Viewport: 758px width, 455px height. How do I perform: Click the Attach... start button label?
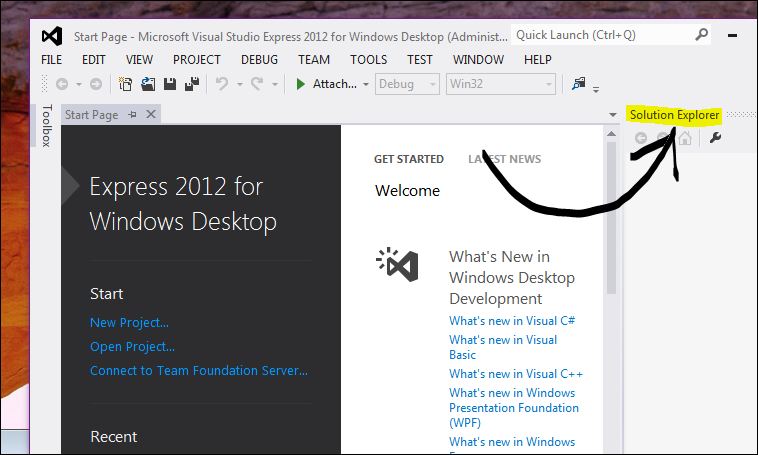click(x=335, y=84)
